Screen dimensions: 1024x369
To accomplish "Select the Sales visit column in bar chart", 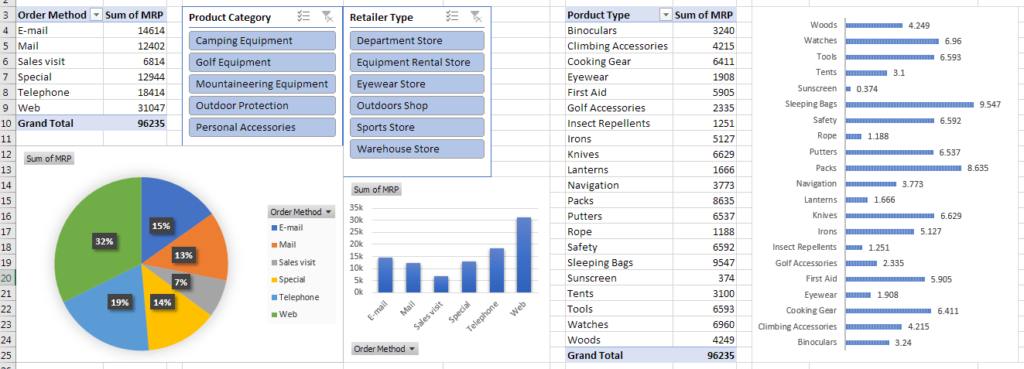I will [x=441, y=284].
